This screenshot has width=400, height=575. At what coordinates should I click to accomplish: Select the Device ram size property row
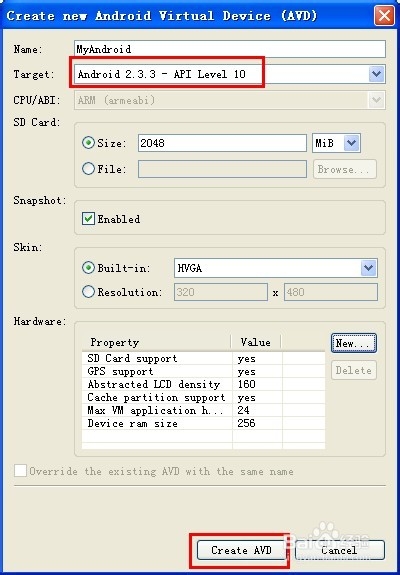coord(203,424)
